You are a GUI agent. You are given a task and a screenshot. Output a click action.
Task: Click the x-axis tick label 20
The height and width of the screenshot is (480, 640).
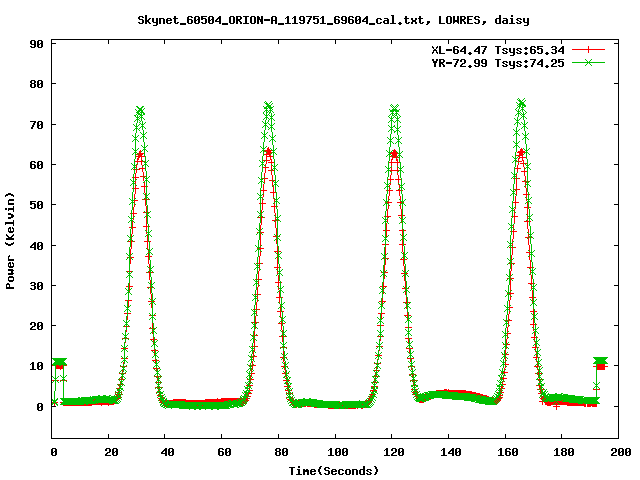click(x=111, y=452)
